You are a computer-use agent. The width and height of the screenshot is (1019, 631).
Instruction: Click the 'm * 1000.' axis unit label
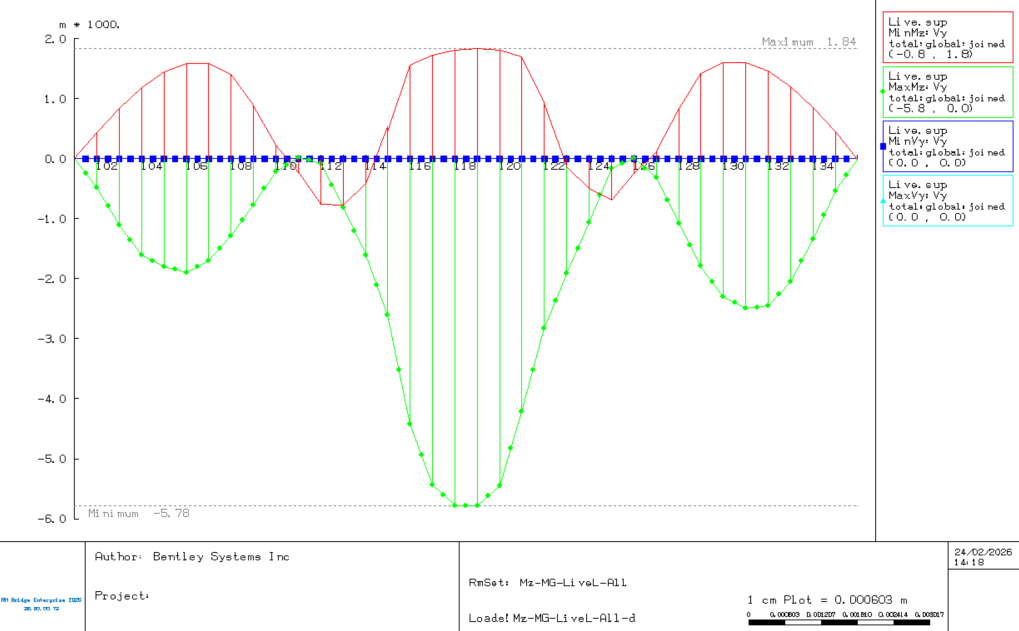90,25
